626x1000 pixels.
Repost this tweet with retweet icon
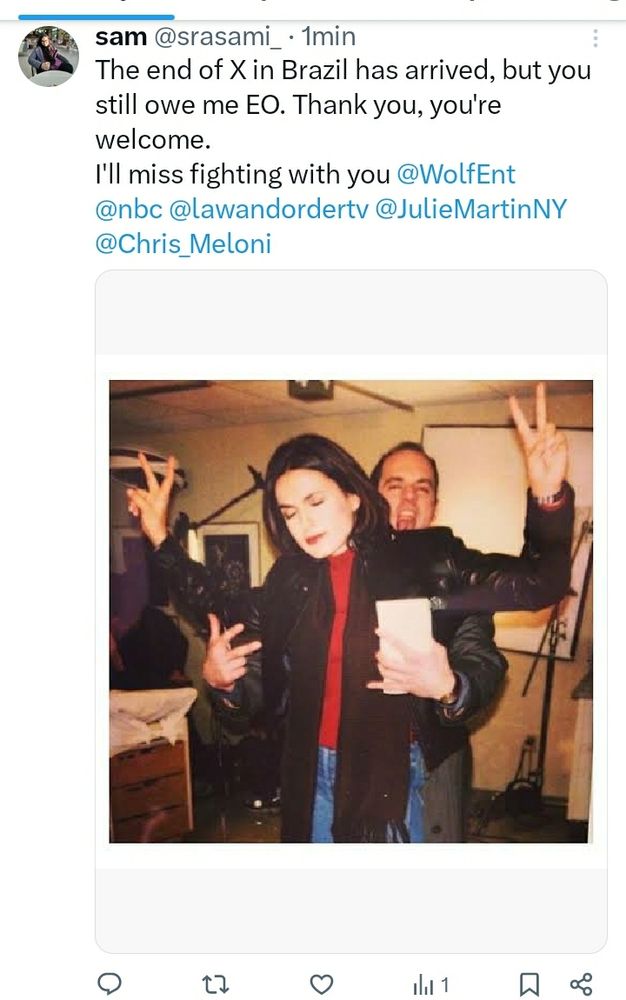(215, 984)
